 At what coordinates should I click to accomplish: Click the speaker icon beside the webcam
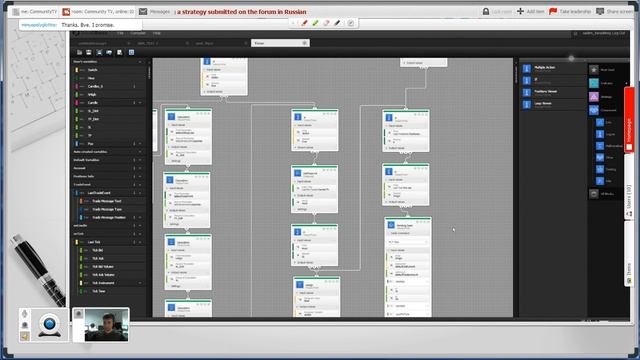tap(25, 336)
